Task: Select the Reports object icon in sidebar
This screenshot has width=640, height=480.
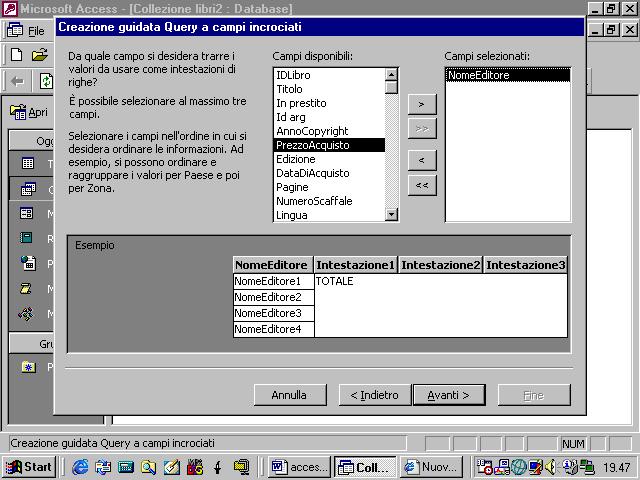Action: [27, 238]
